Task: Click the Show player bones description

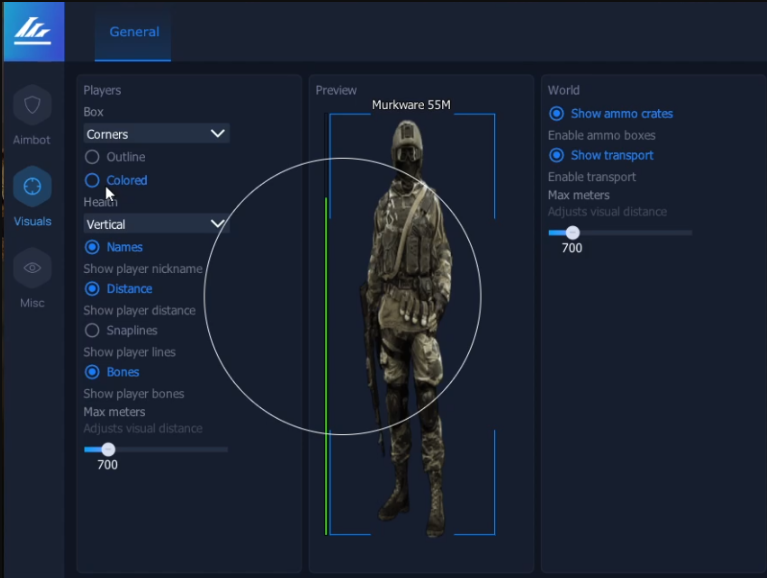Action: tap(134, 394)
